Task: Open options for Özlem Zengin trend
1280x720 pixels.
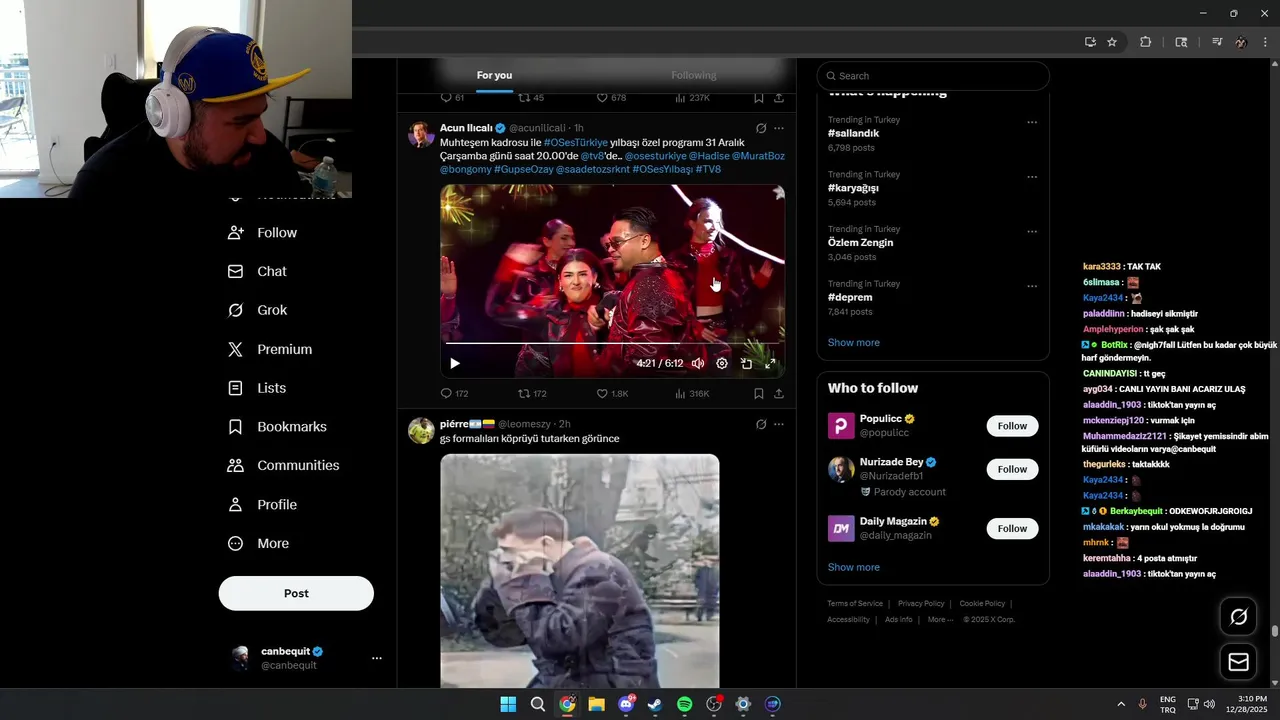Action: tap(1032, 232)
